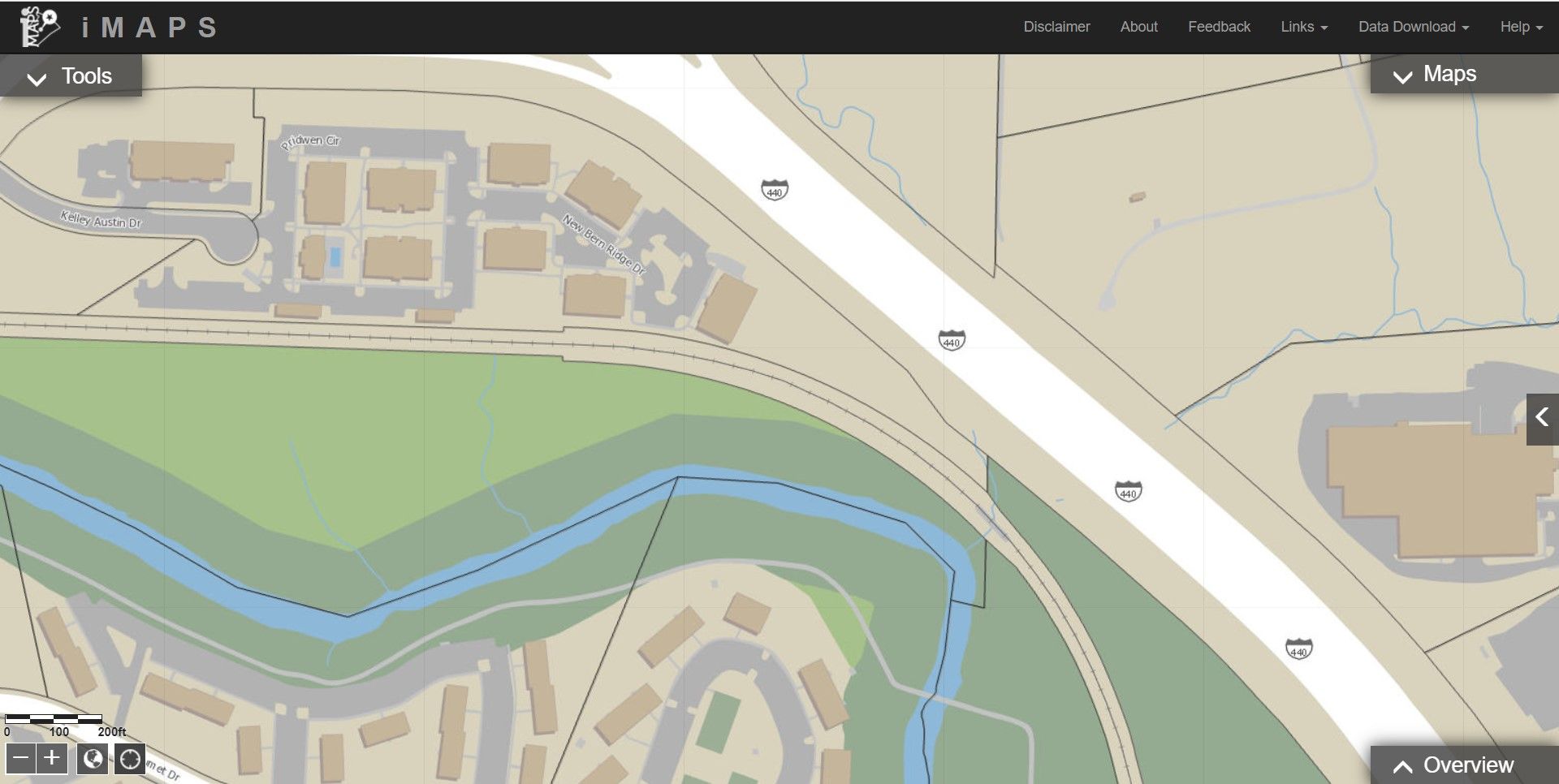This screenshot has height=784, width=1559.
Task: Open the Overview panel
Action: coord(1453,765)
